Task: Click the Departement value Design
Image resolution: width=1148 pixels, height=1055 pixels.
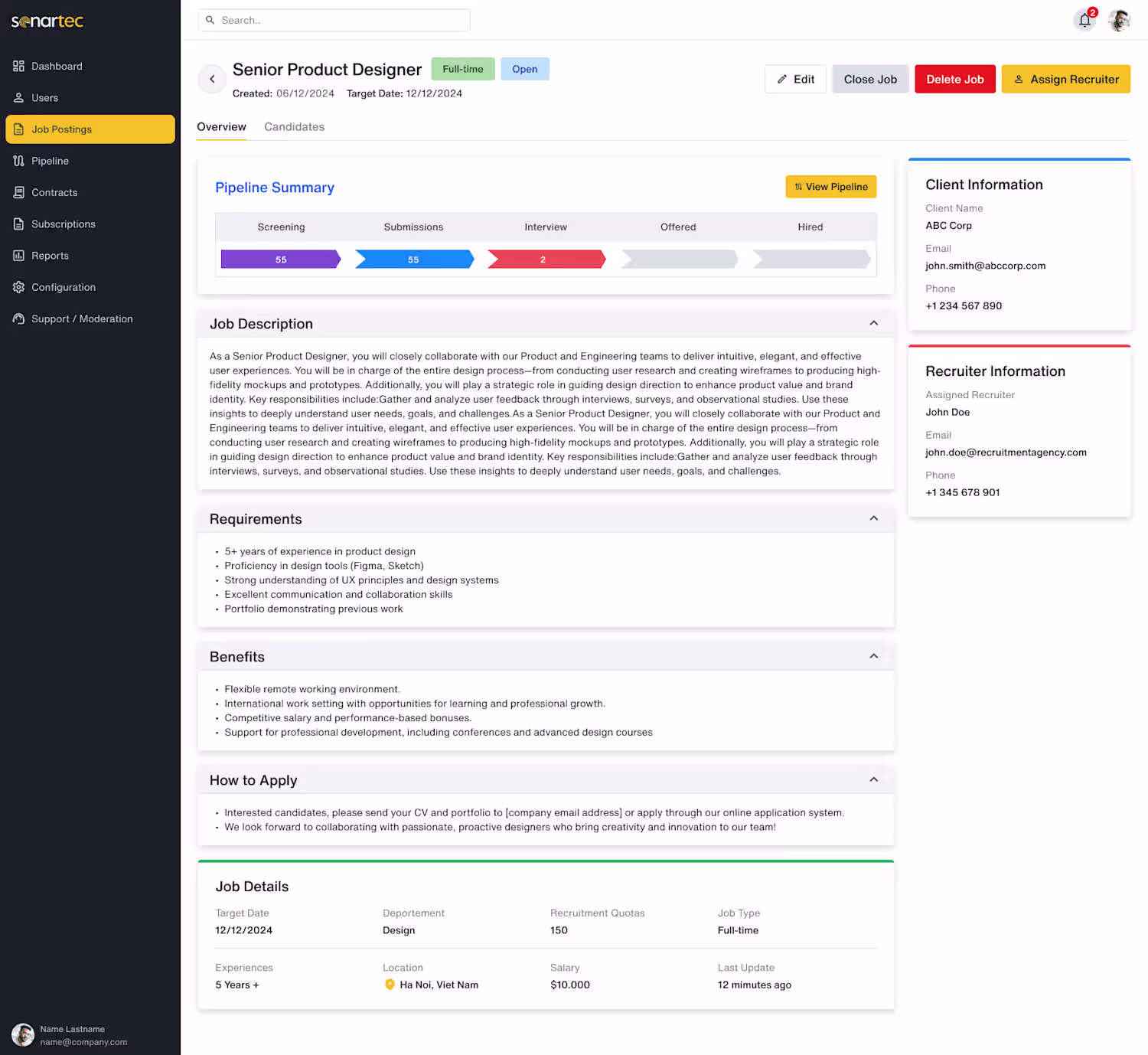Action: coord(399,930)
